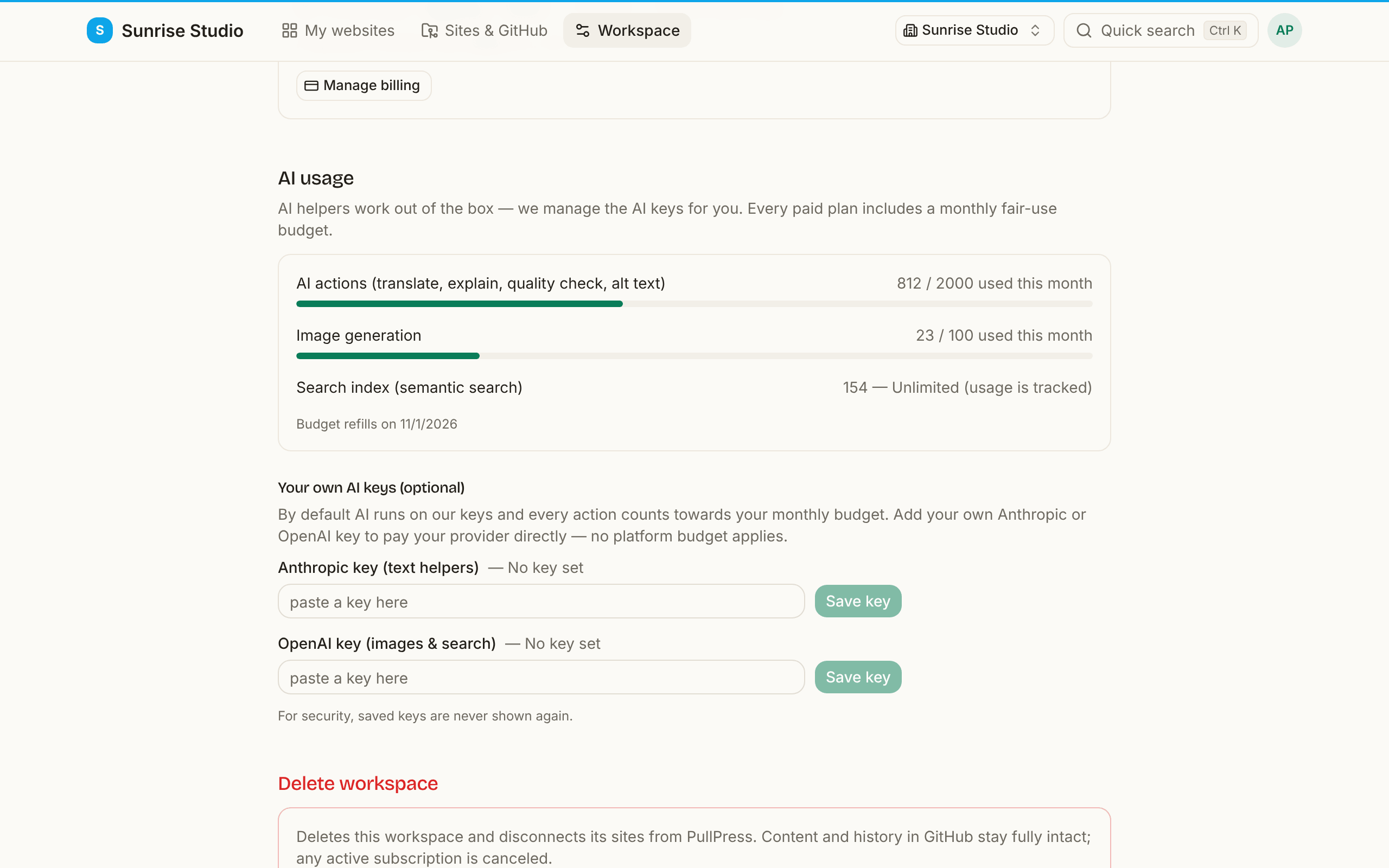The width and height of the screenshot is (1389, 868).
Task: Save the Anthropic key
Action: [x=857, y=601]
